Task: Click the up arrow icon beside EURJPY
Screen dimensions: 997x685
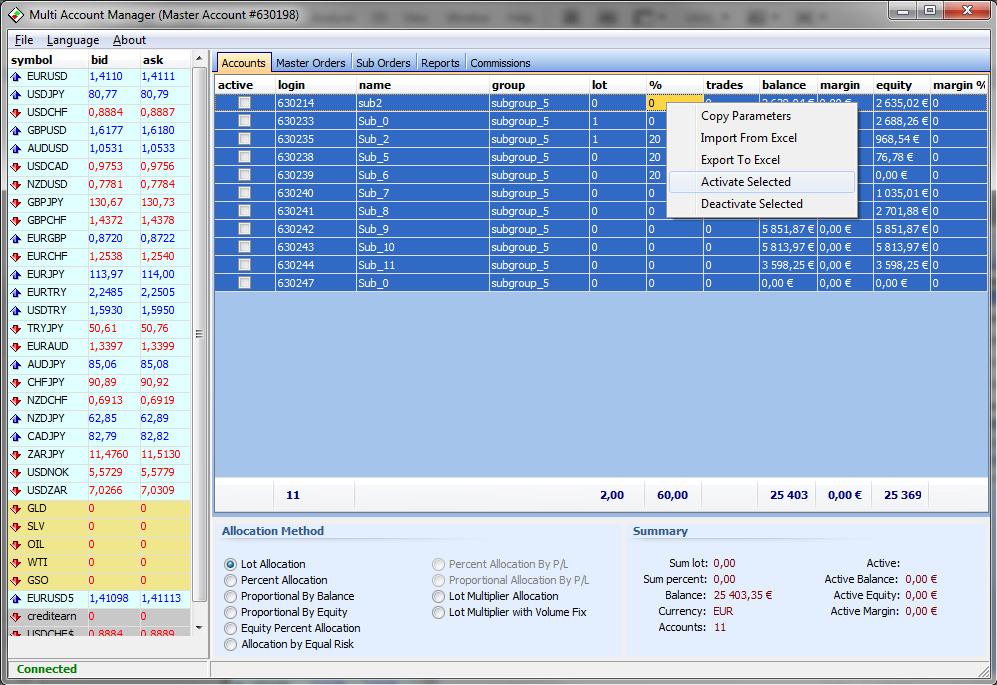Action: tap(16, 274)
